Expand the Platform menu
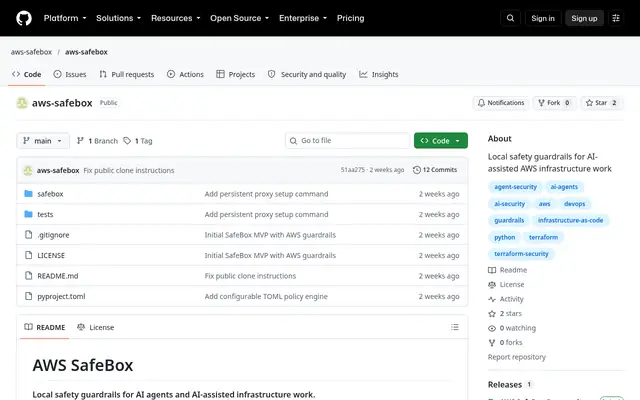This screenshot has width=640, height=400. click(65, 18)
